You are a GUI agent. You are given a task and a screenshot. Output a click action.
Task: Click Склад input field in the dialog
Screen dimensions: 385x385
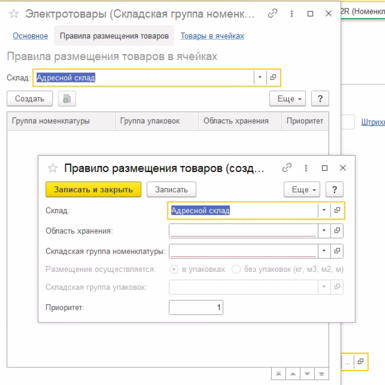click(243, 210)
